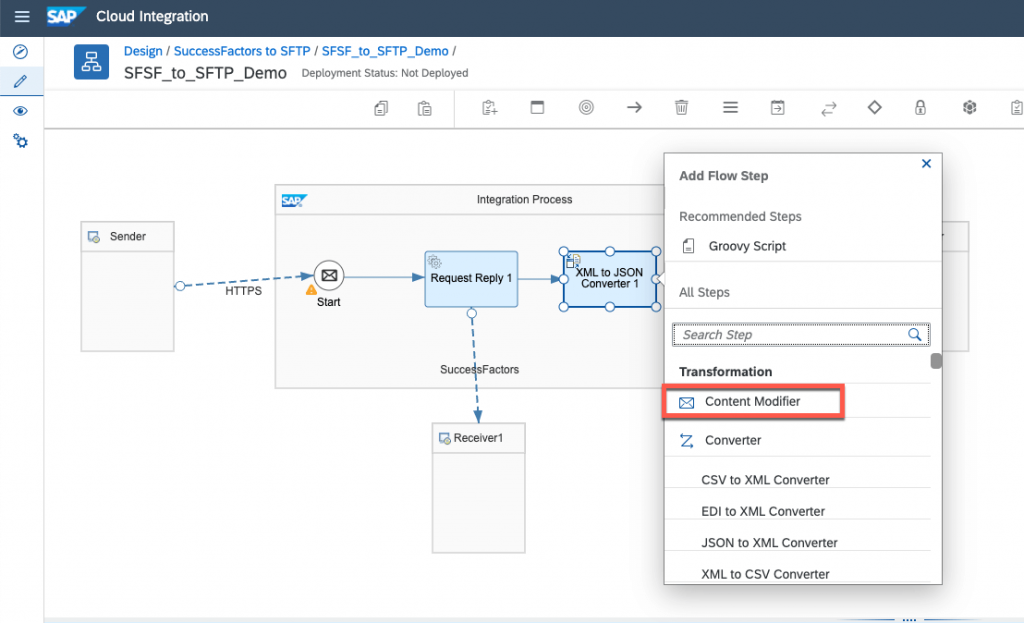Open the Message Transformers lines icon

pos(731,107)
